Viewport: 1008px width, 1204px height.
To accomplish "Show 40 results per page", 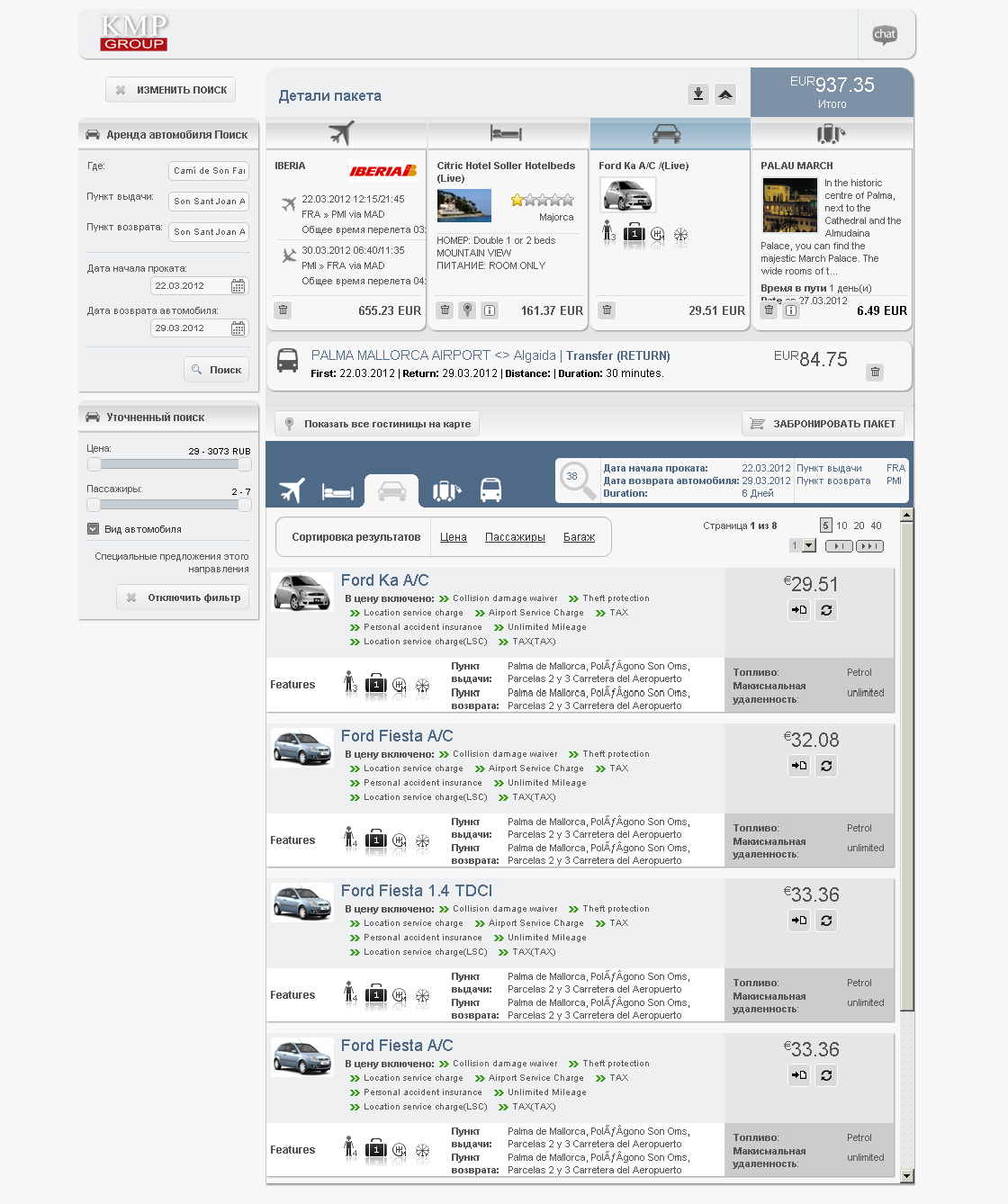I will click(876, 526).
